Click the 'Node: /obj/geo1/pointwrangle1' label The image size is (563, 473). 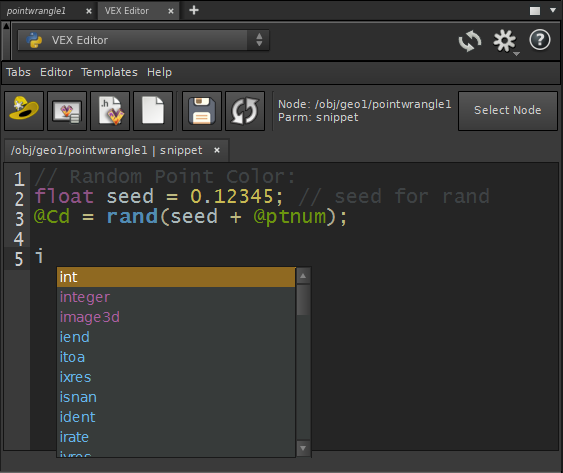(364, 104)
